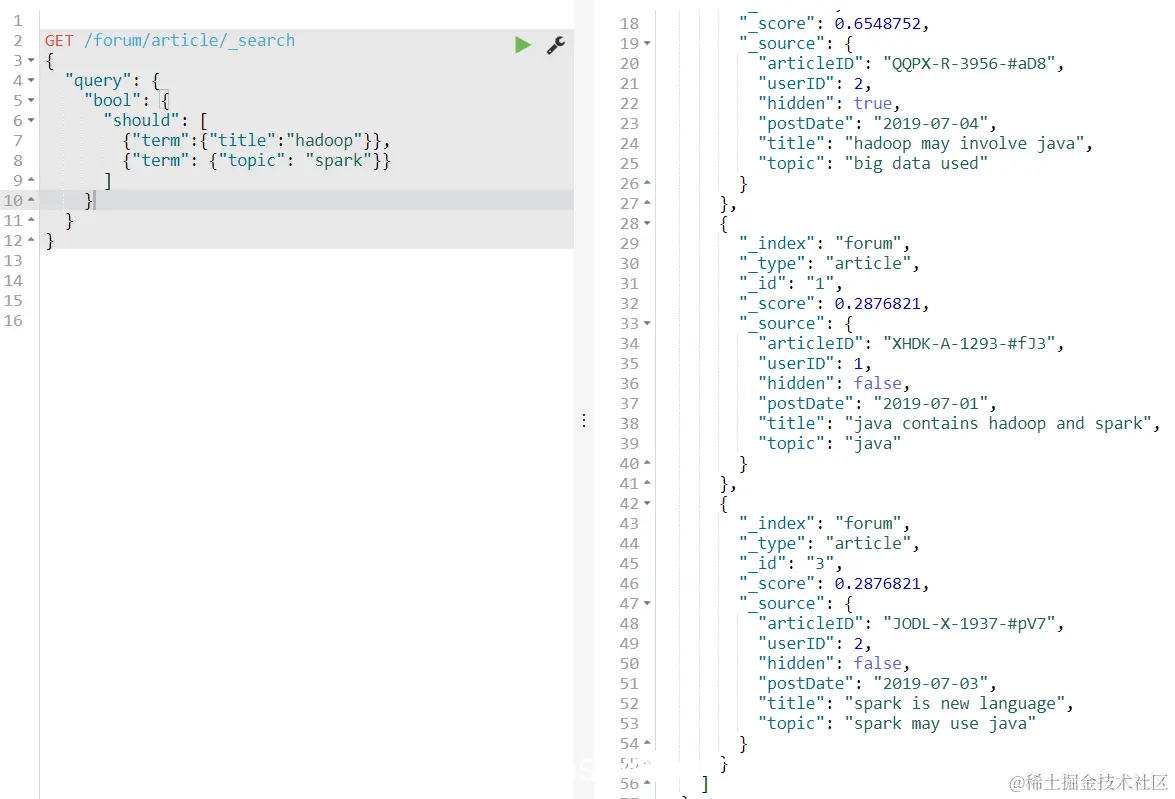Screen dimensions: 1175x799
Task: Click "userID": 1 at response line 35
Action: 814,364
